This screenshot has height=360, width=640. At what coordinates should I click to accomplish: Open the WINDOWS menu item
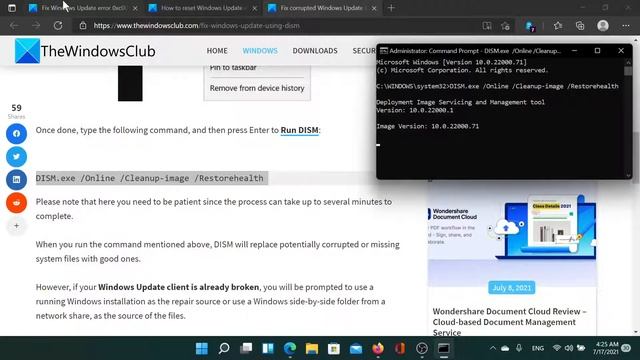(260, 51)
